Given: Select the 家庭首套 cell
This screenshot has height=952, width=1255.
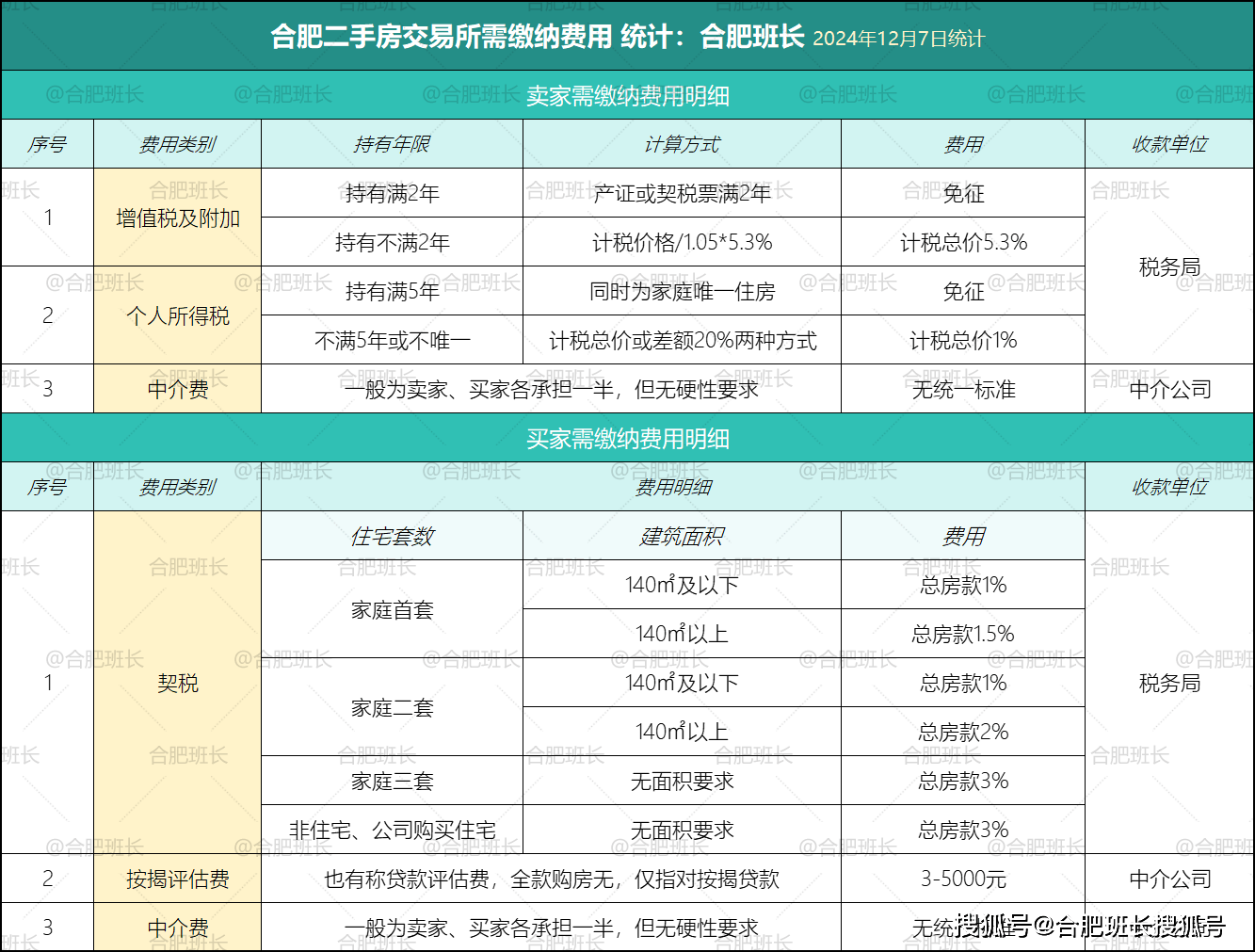Looking at the screenshot, I should point(392,609).
